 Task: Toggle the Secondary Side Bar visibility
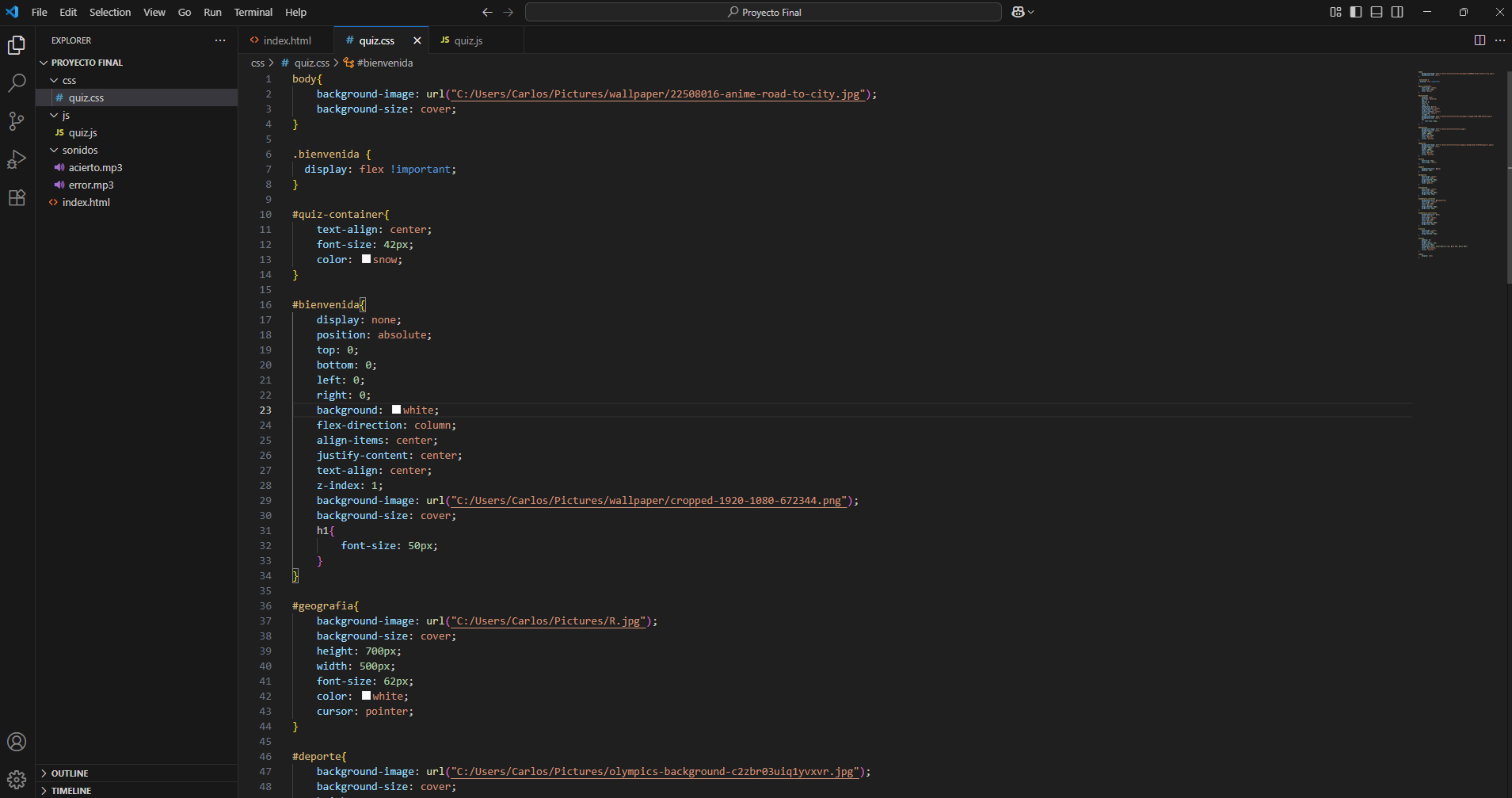[x=1397, y=12]
